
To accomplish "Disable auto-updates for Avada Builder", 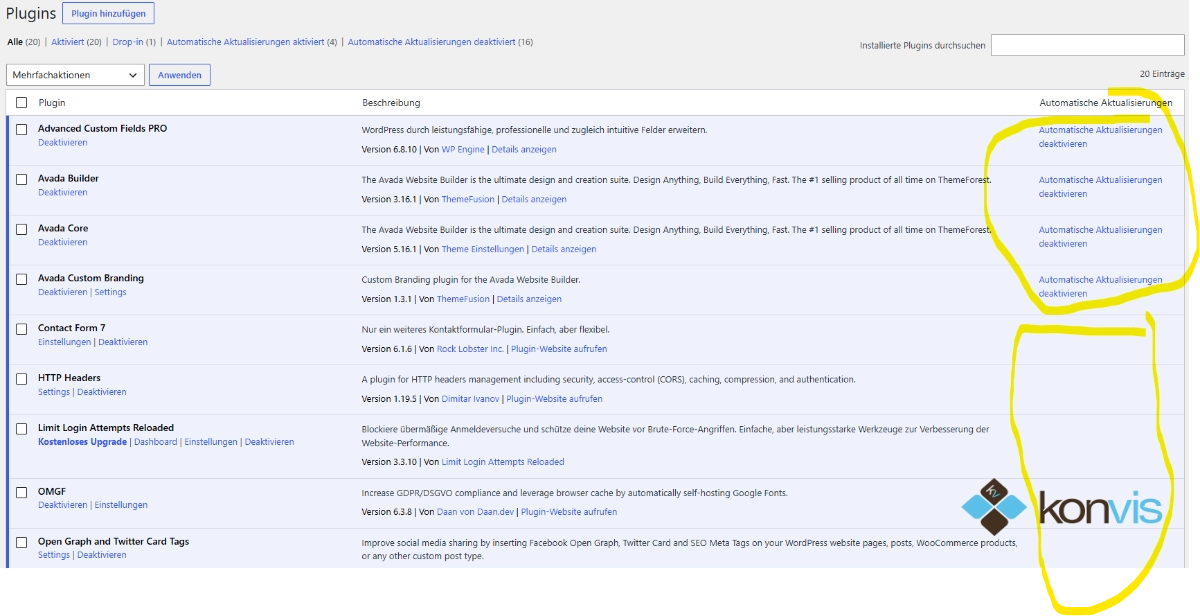I will tap(1100, 187).
